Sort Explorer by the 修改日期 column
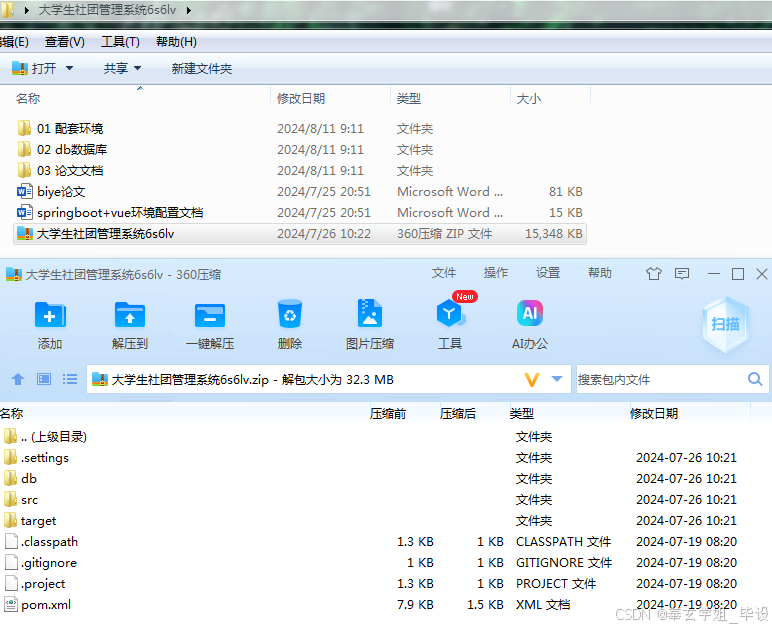Image resolution: width=772 pixels, height=628 pixels. [x=301, y=98]
